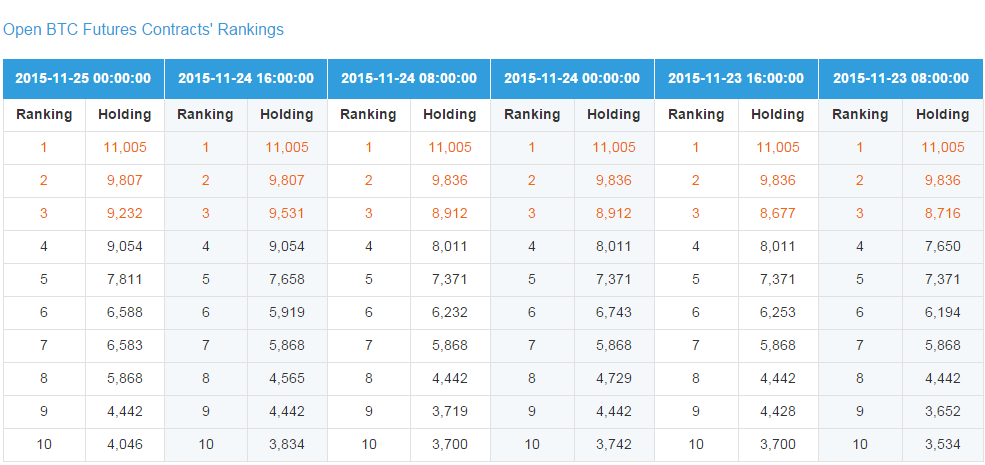This screenshot has height=465, width=985.
Task: Click the holding value 7,650
Action: 942,246
